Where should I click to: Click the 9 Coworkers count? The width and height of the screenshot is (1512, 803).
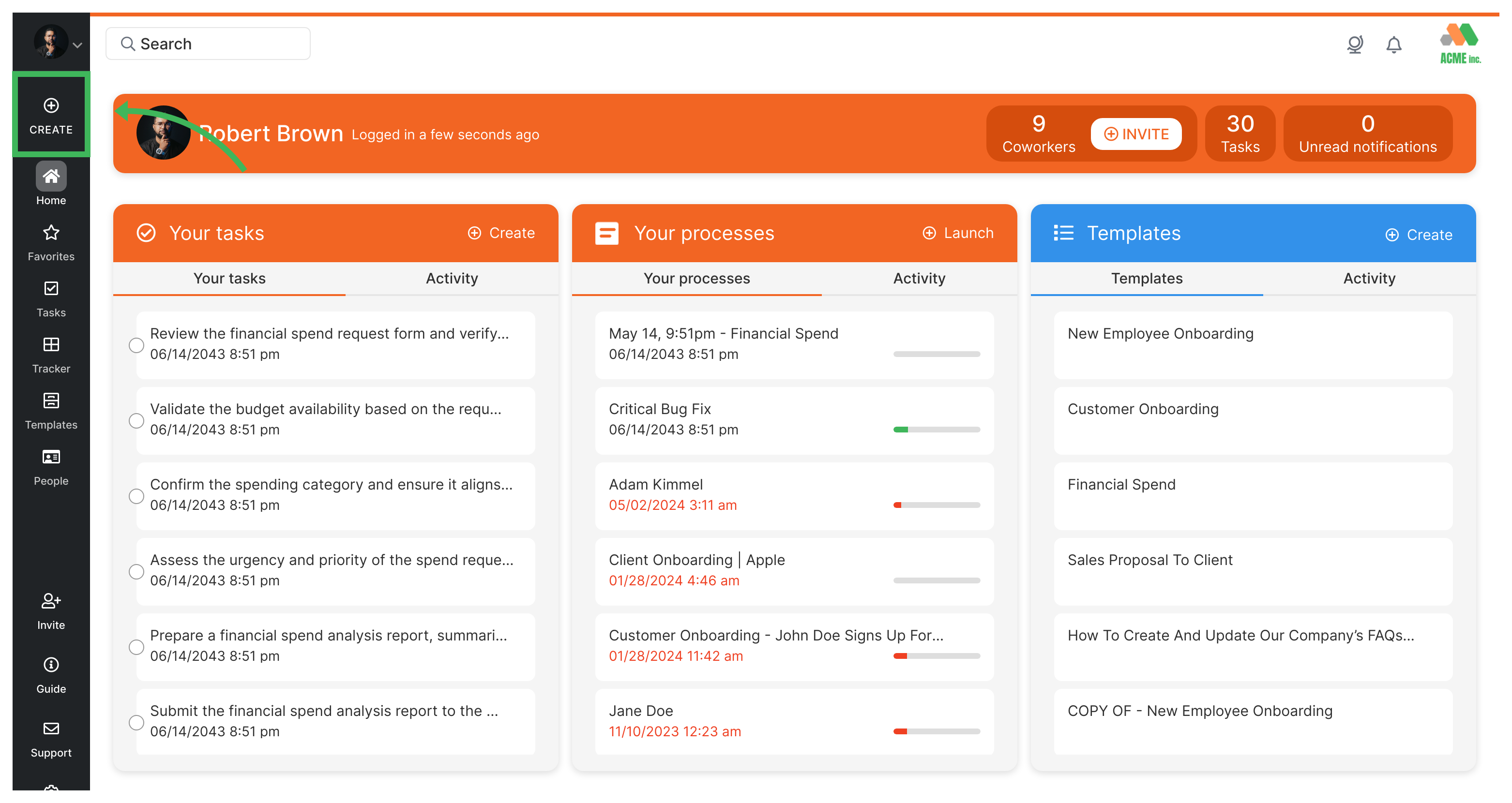[1038, 134]
